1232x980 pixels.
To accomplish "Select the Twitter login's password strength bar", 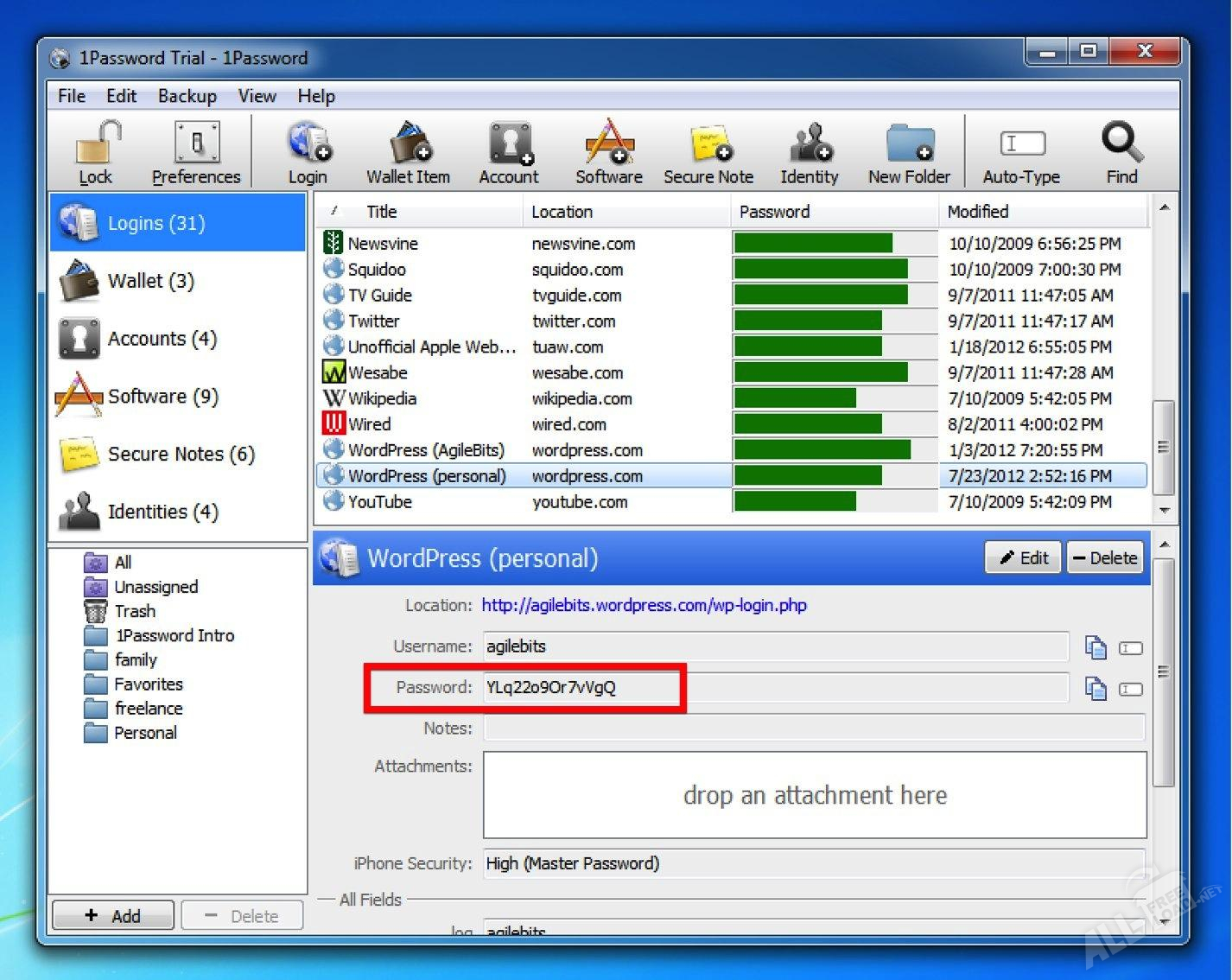I will coord(808,321).
